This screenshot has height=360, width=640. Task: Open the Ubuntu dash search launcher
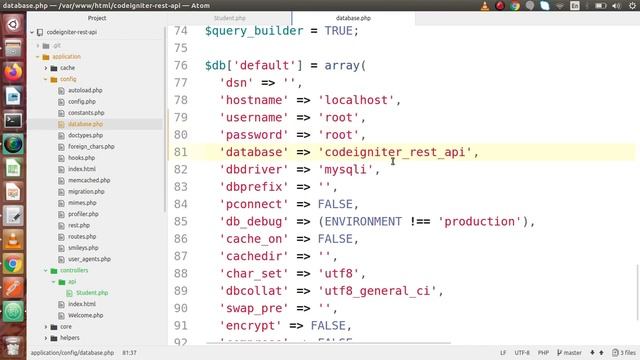click(13, 24)
